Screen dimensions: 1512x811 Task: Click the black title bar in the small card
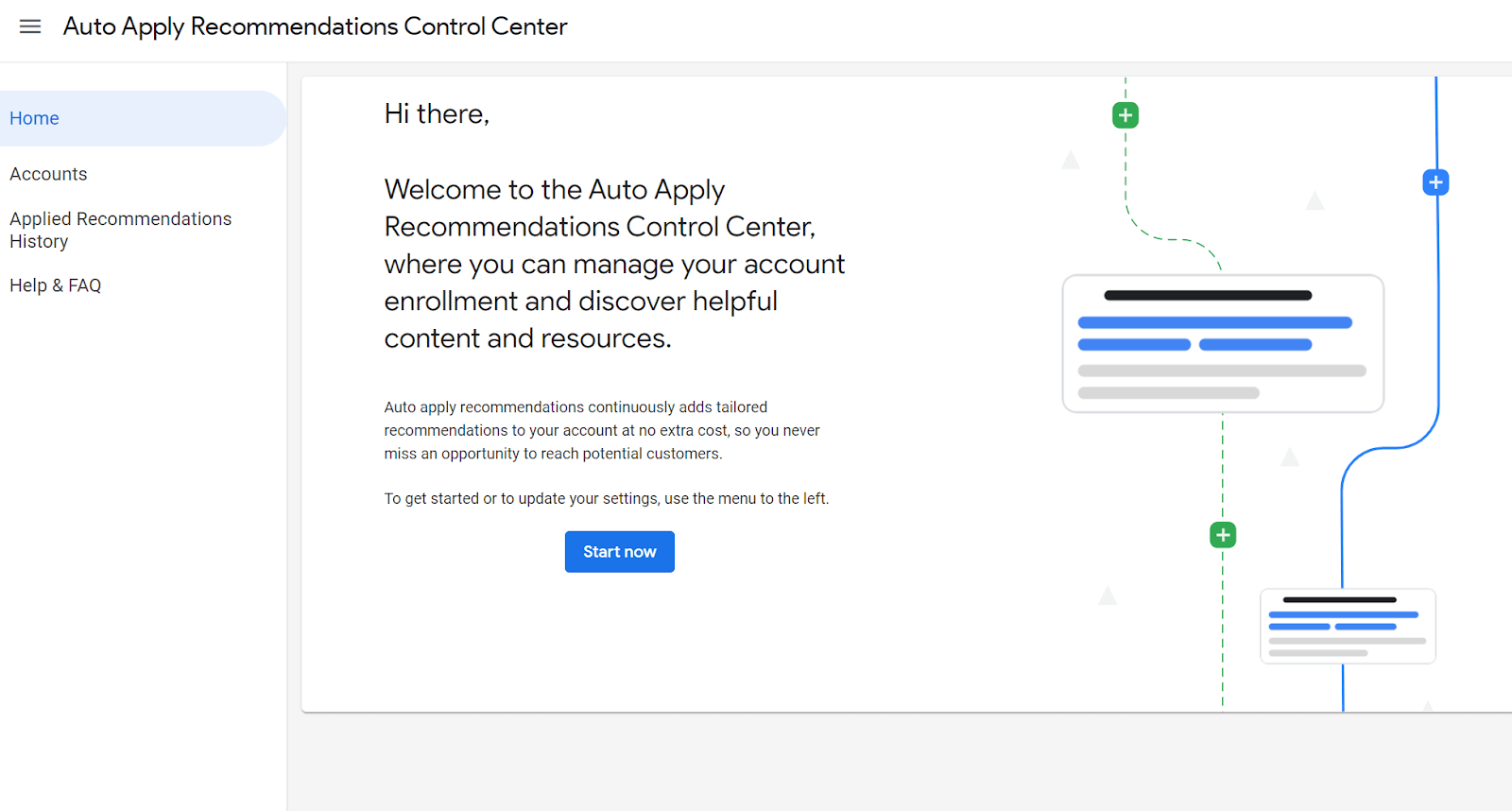(1339, 599)
